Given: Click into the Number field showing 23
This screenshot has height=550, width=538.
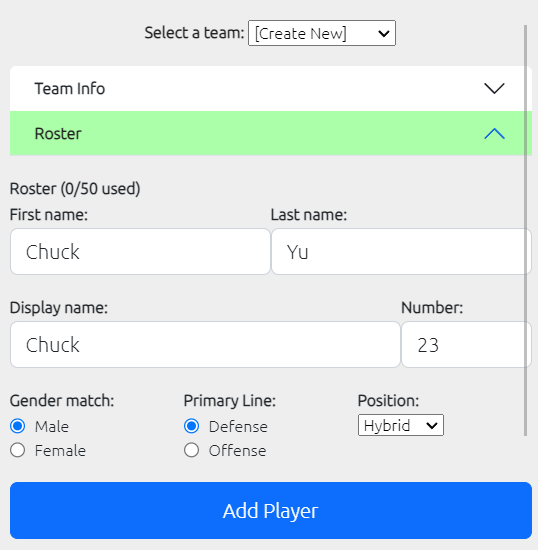Looking at the screenshot, I should click(x=466, y=344).
